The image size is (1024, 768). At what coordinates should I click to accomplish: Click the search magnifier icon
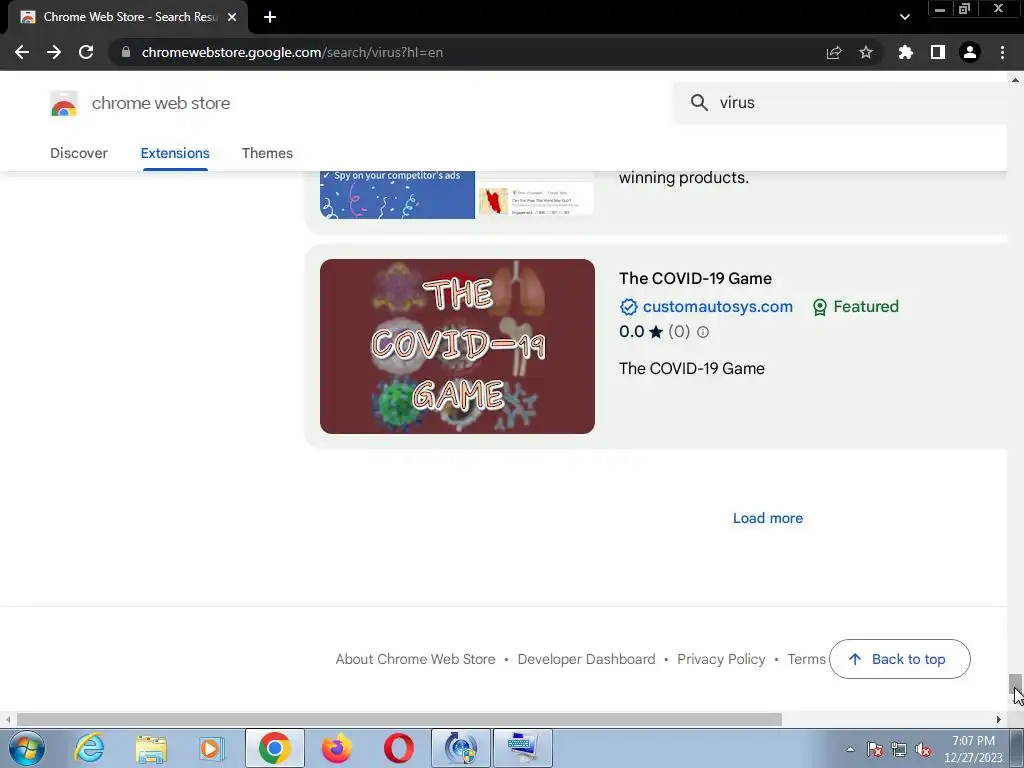click(x=699, y=103)
